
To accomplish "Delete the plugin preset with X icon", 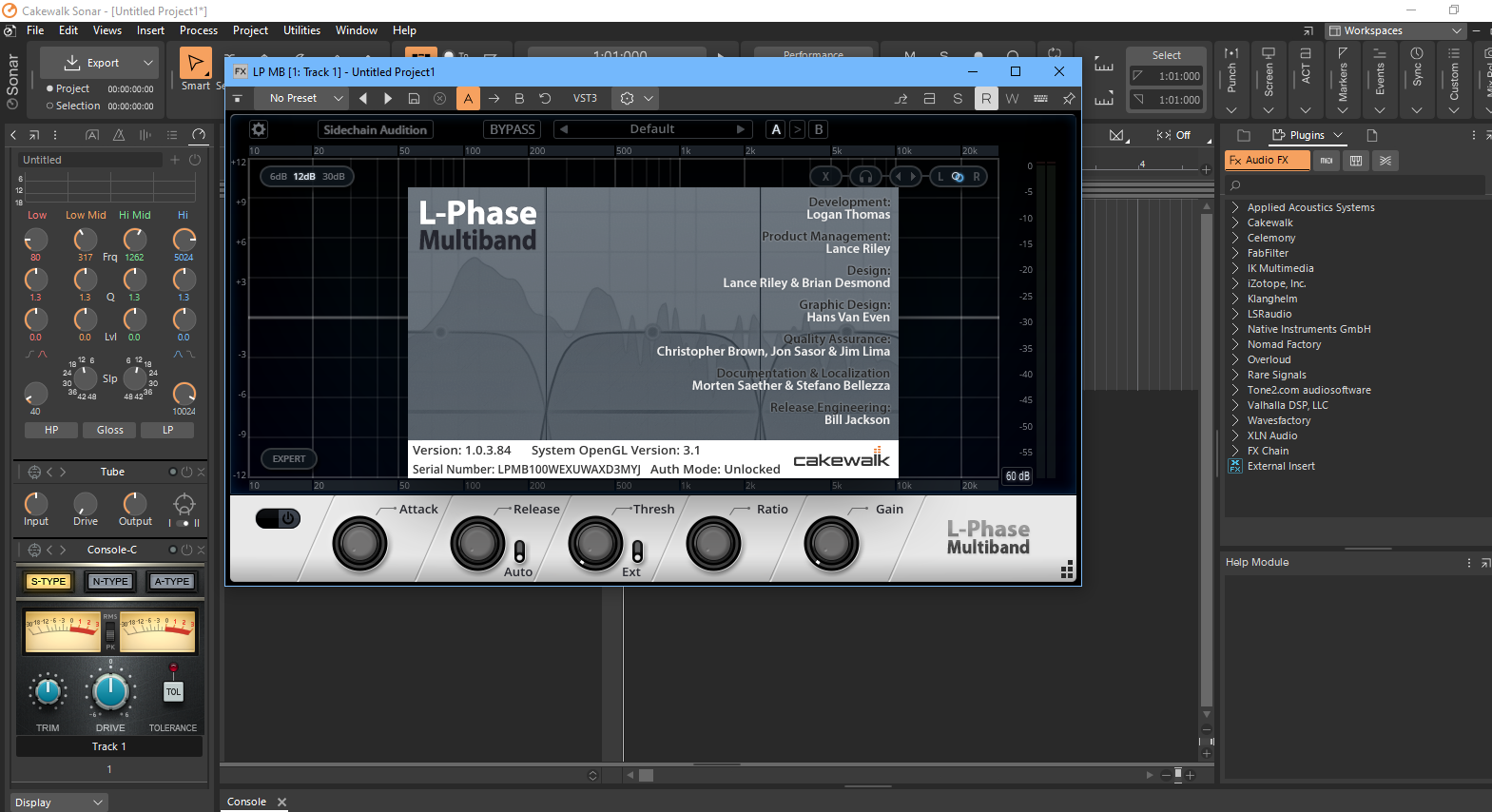I will [439, 98].
